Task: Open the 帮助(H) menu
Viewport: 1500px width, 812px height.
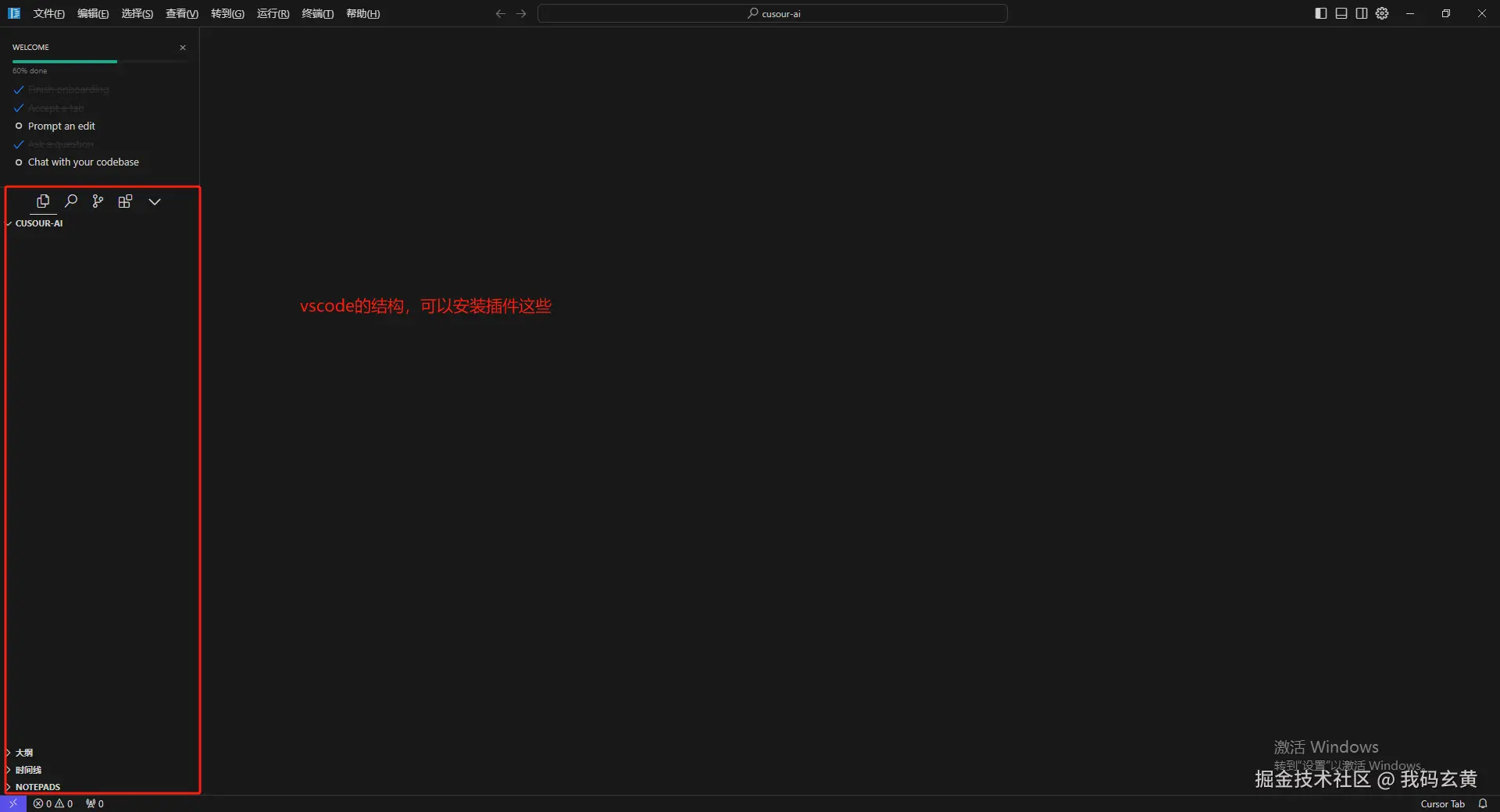Action: tap(362, 13)
